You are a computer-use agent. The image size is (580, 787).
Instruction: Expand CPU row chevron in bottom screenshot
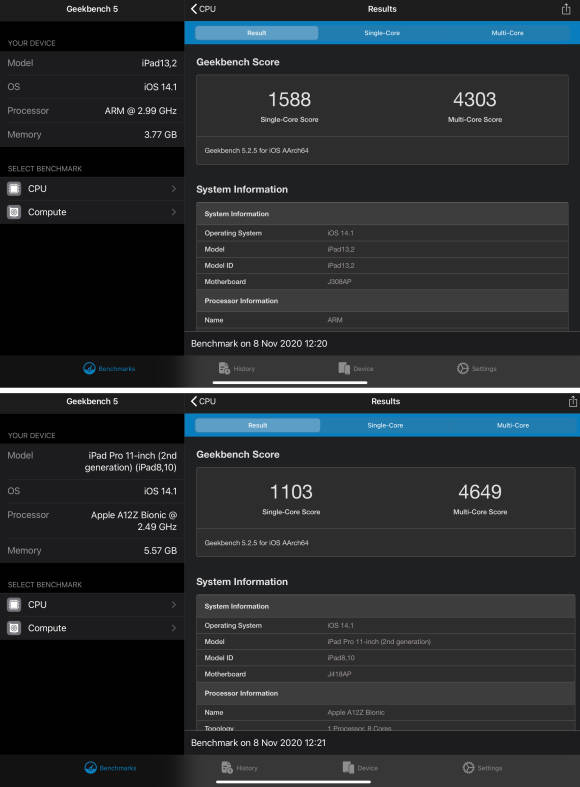[x=174, y=605]
